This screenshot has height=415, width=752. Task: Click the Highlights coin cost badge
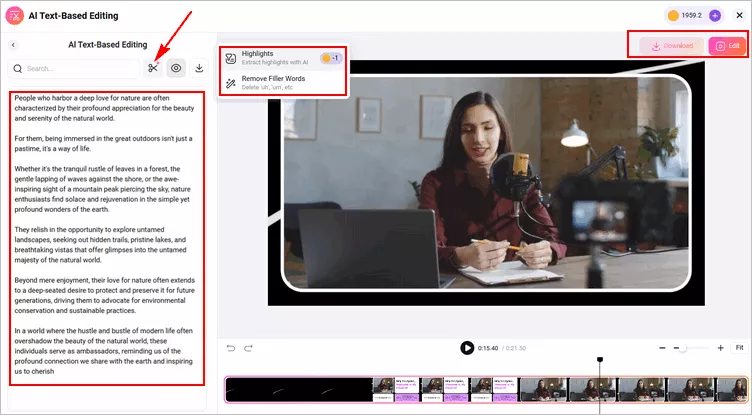click(331, 58)
